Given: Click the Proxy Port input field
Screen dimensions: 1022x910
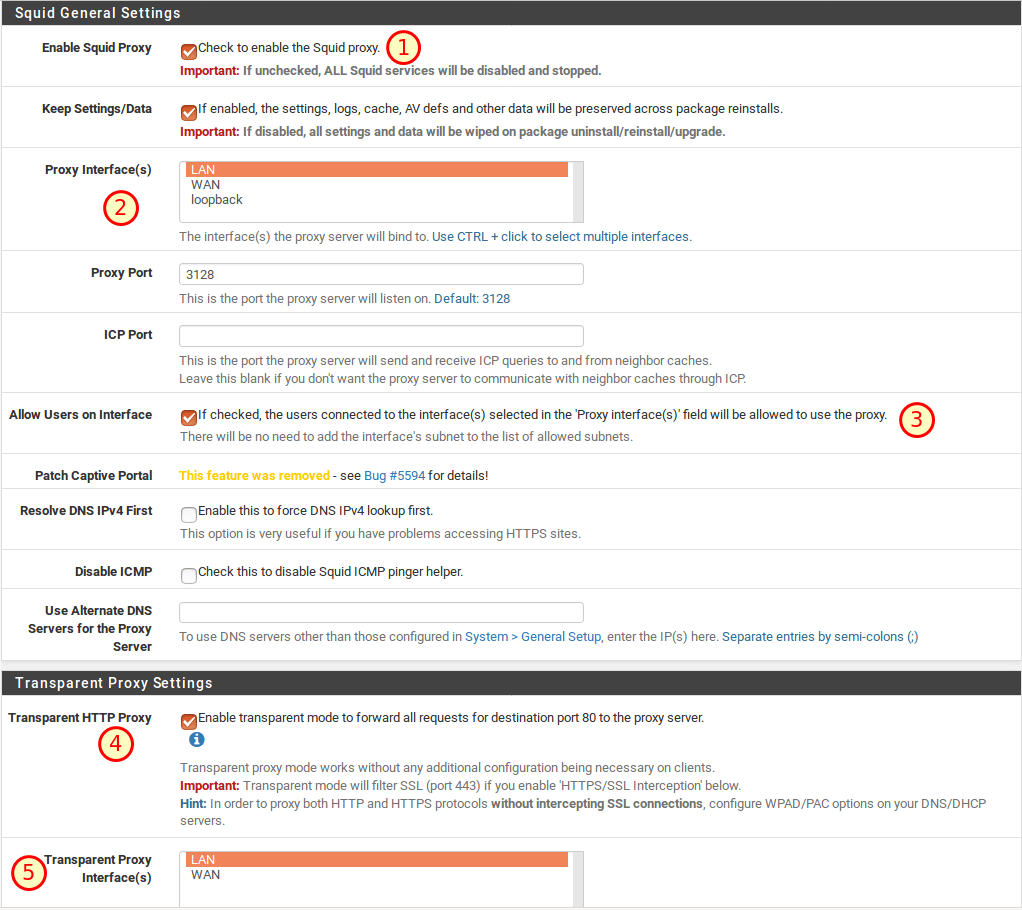Looking at the screenshot, I should (x=381, y=274).
